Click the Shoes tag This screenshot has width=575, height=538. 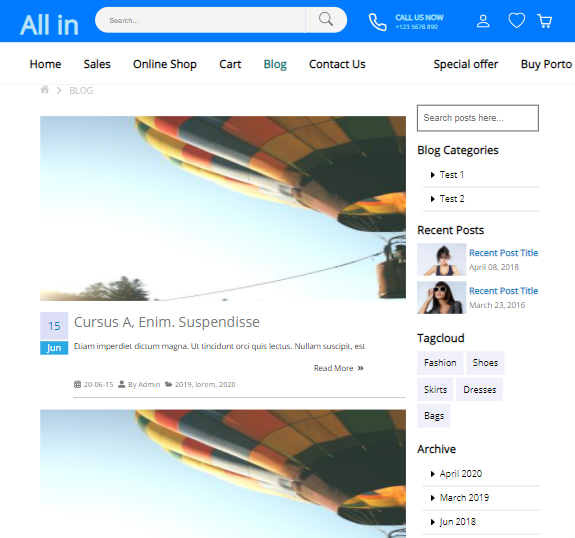click(485, 363)
